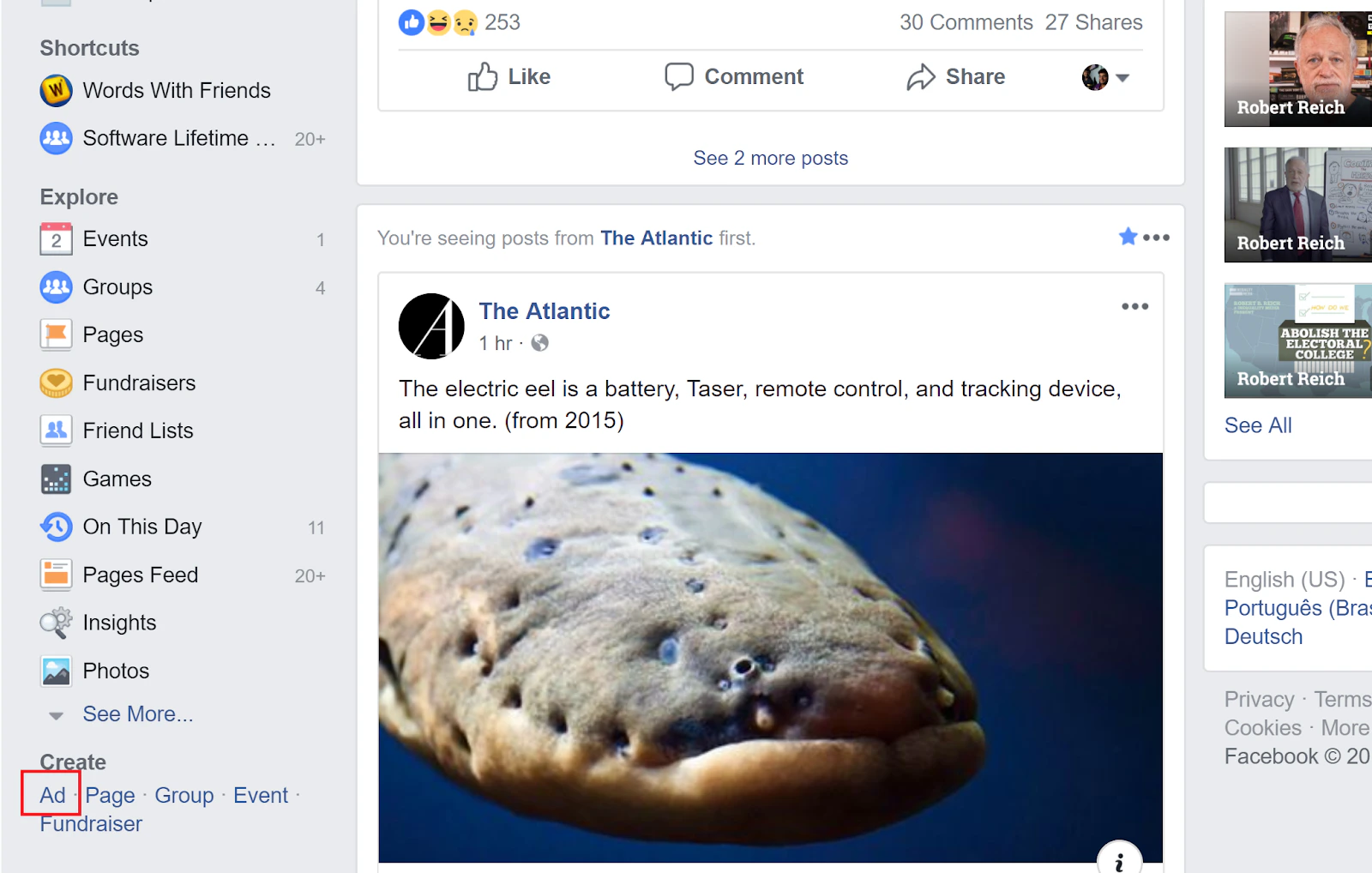Screen dimensions: 1372x873
Task: Open the 'Abolish the Electoral College' video thumbnail
Action: 1297,340
